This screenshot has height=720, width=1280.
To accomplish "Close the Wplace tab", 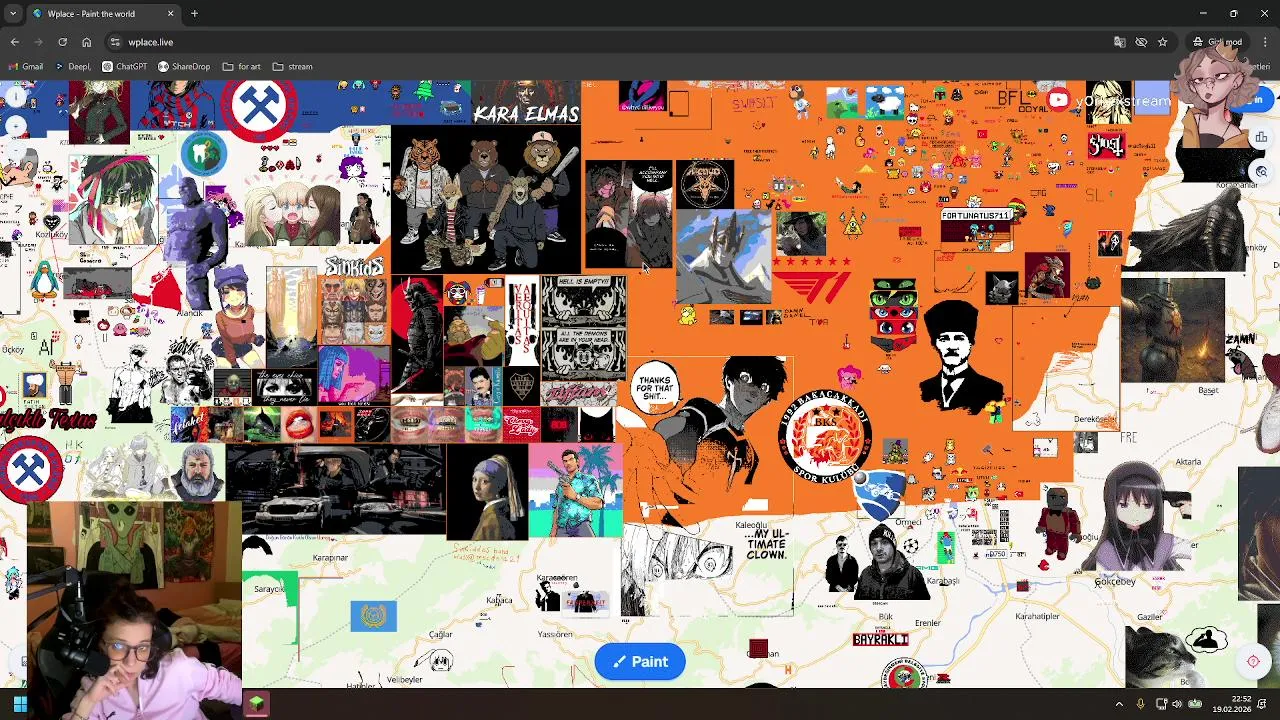I will 170,14.
